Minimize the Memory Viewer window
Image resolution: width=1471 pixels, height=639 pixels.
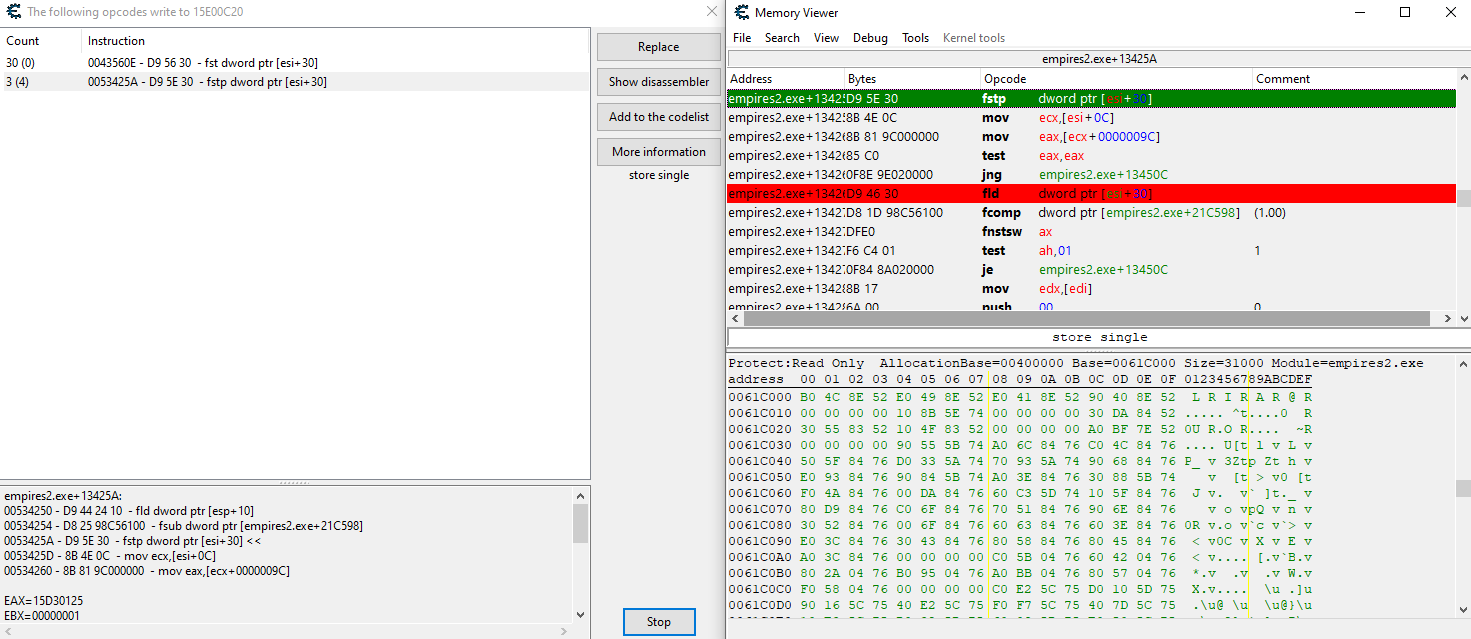click(1359, 12)
